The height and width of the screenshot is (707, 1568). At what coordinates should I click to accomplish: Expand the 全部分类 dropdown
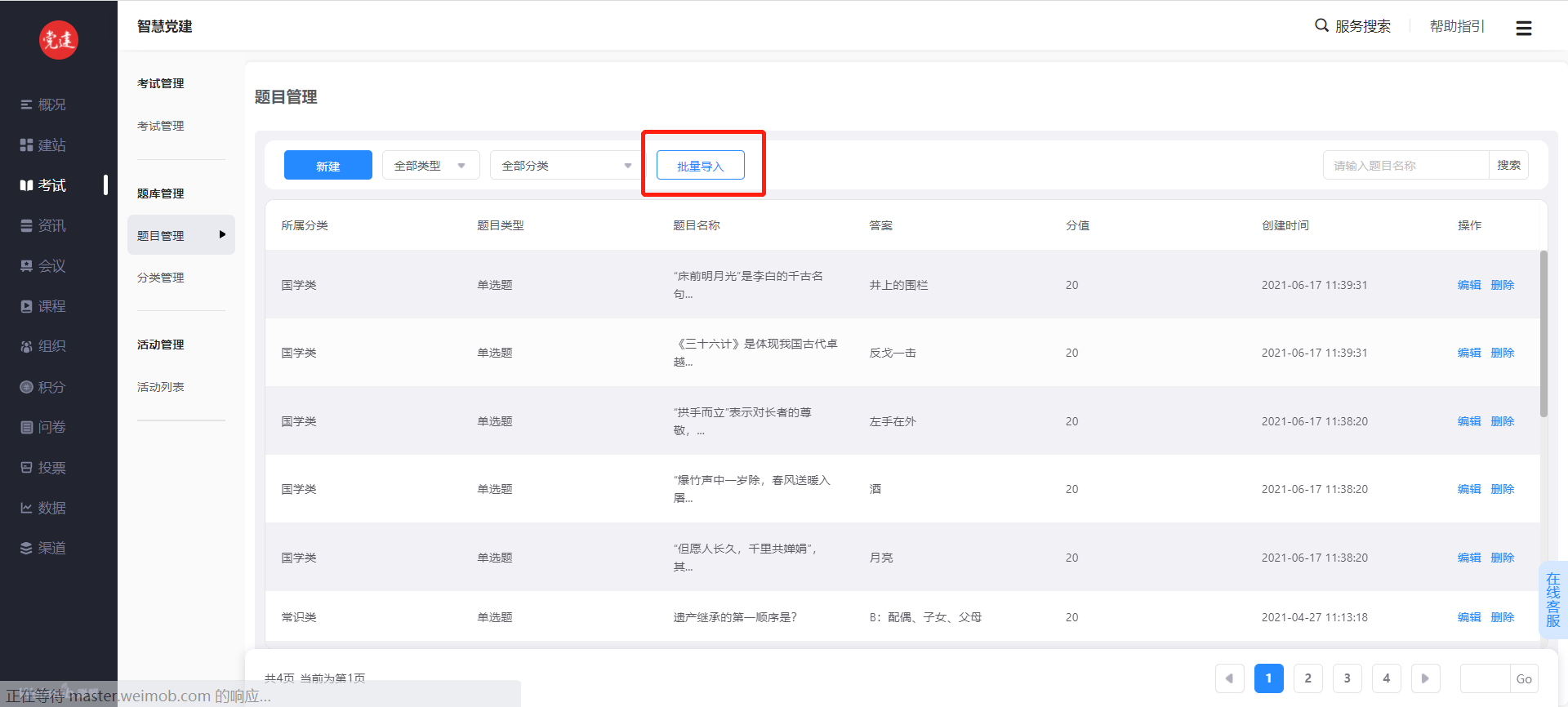566,166
